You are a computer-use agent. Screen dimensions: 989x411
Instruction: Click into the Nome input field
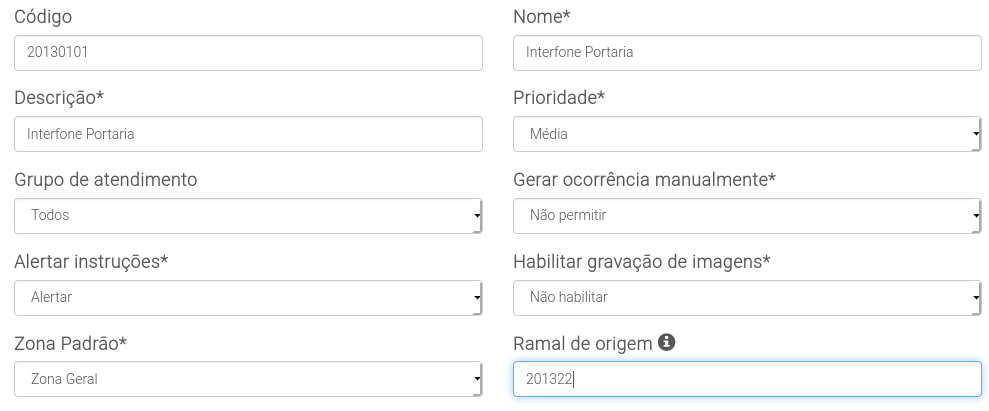pos(747,53)
